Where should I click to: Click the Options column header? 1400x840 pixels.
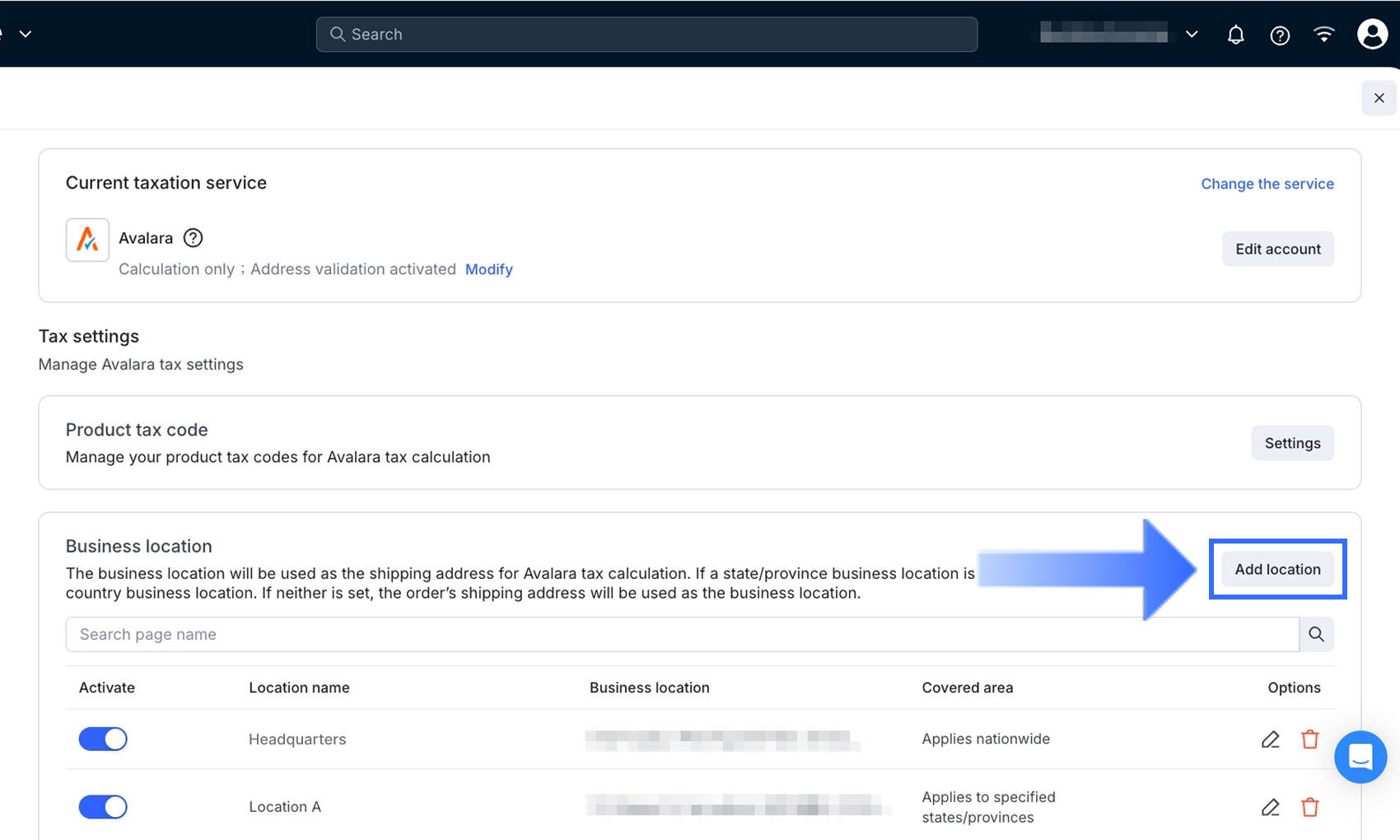tap(1294, 688)
